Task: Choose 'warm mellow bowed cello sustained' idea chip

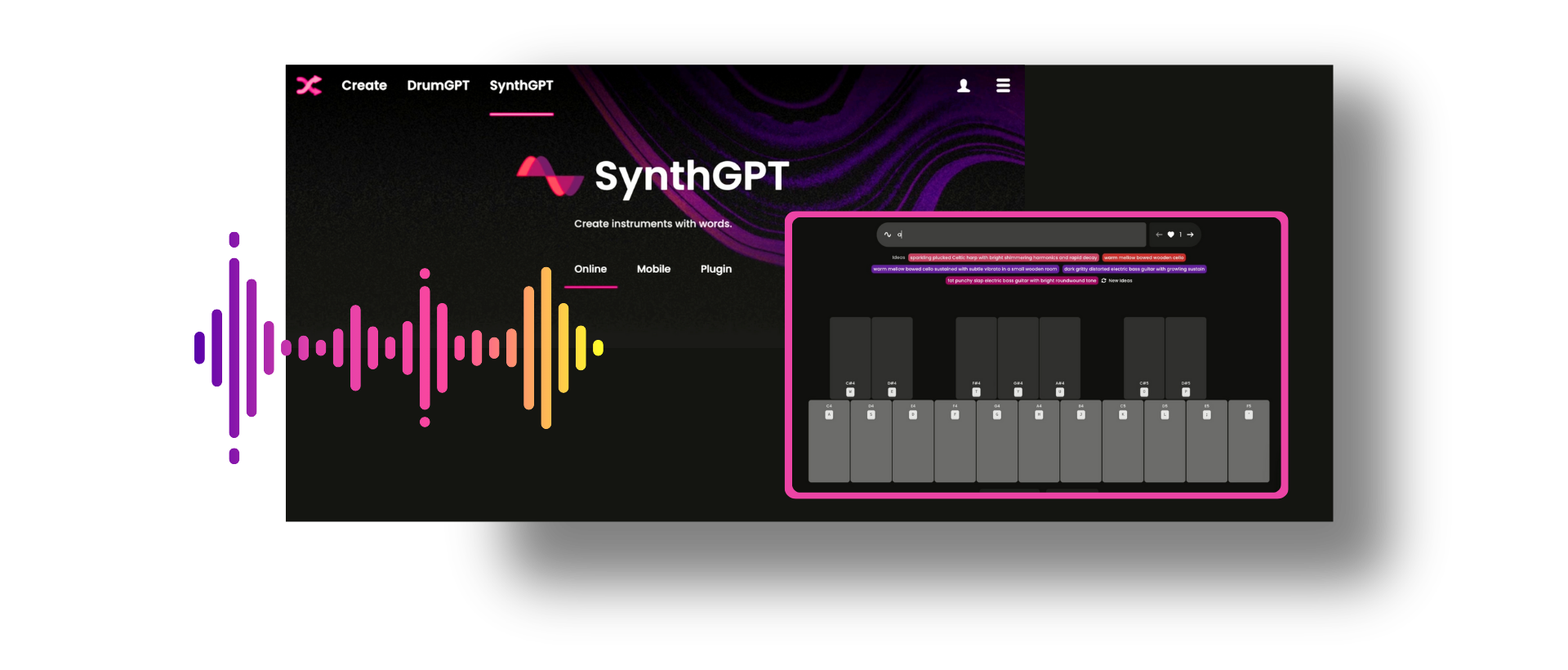Action: [x=965, y=269]
